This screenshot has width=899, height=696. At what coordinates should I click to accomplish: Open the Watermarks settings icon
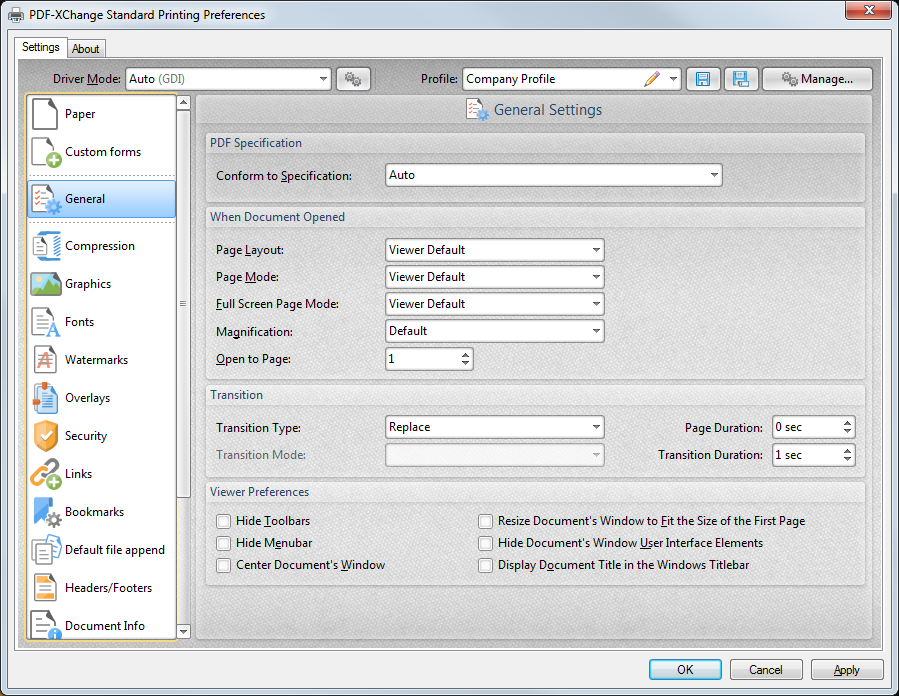coord(46,360)
